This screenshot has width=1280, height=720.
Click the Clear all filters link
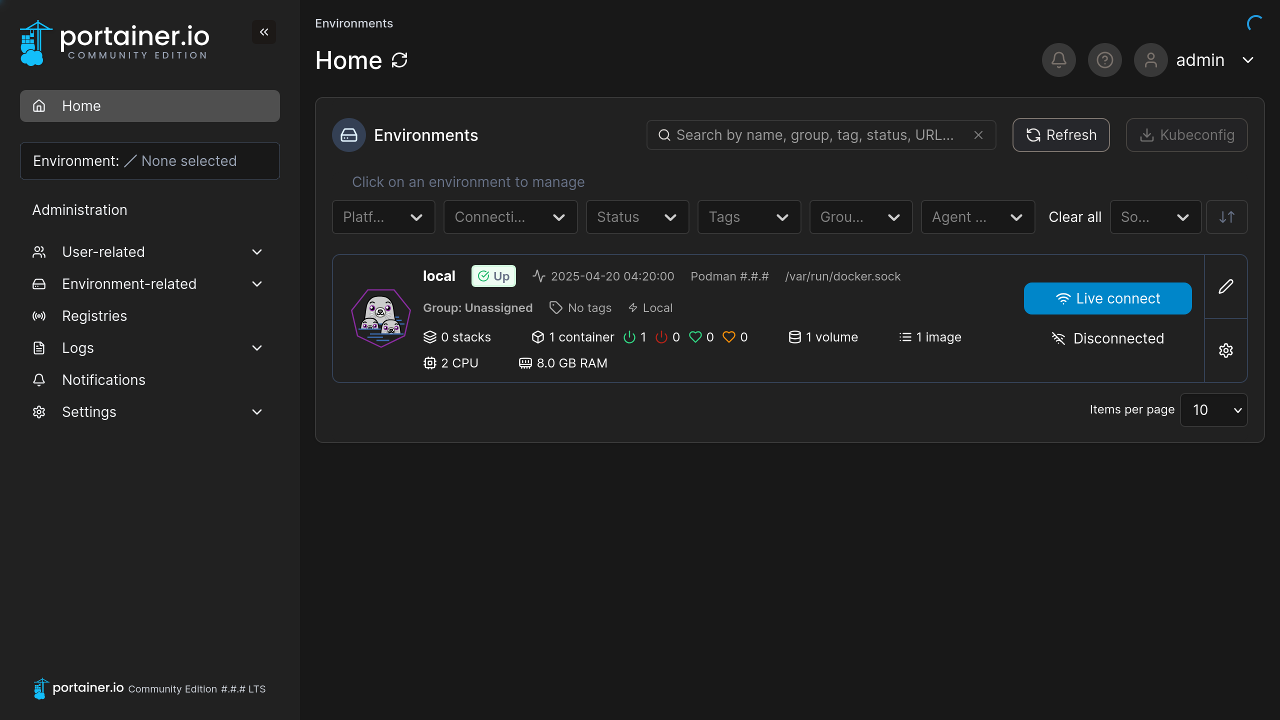[1074, 217]
